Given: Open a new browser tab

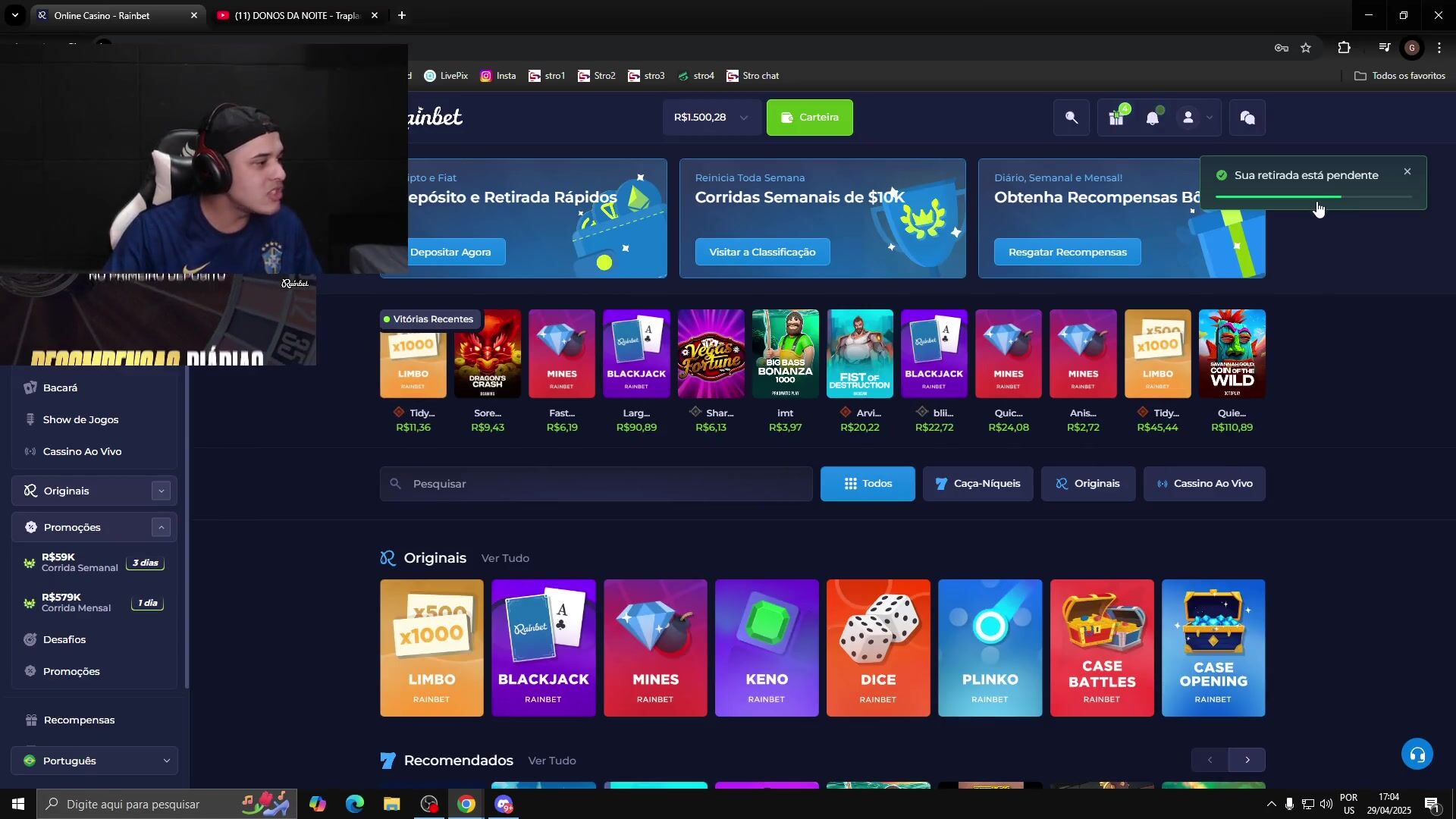Looking at the screenshot, I should [x=402, y=15].
